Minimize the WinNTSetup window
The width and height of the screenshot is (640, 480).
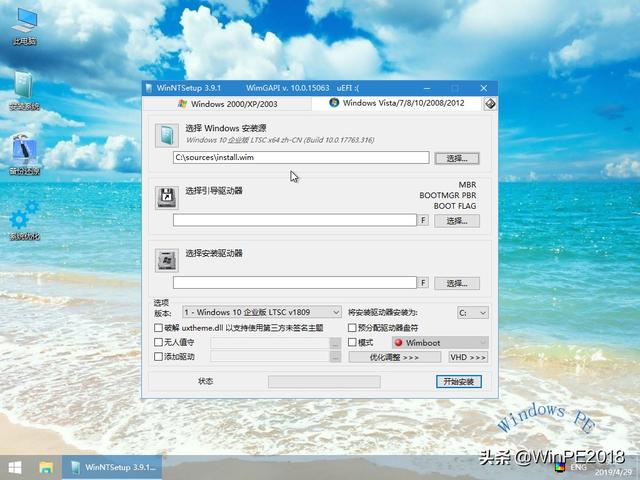427,88
